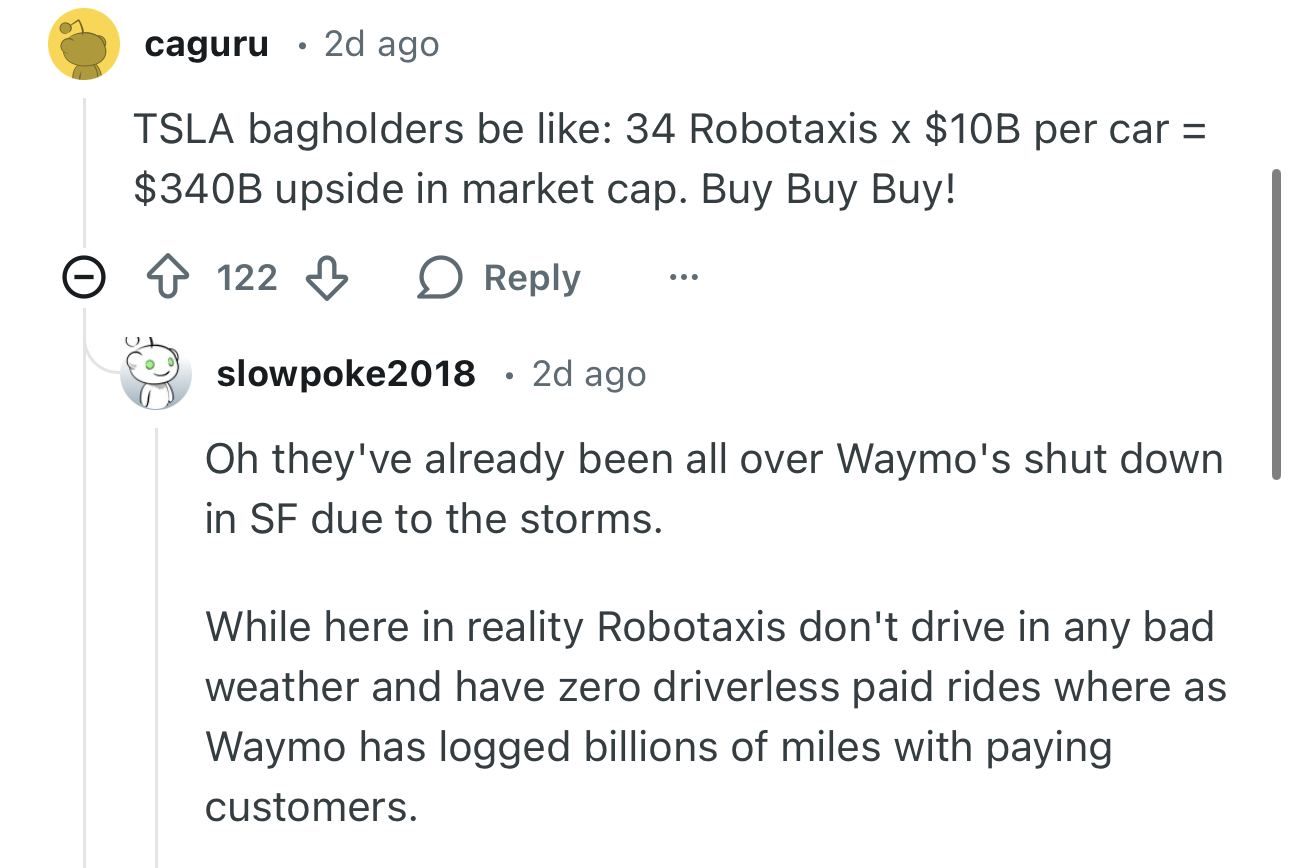The width and height of the screenshot is (1290, 868).
Task: Click the '2d ago' timestamp beside caguru
Action: click(381, 44)
